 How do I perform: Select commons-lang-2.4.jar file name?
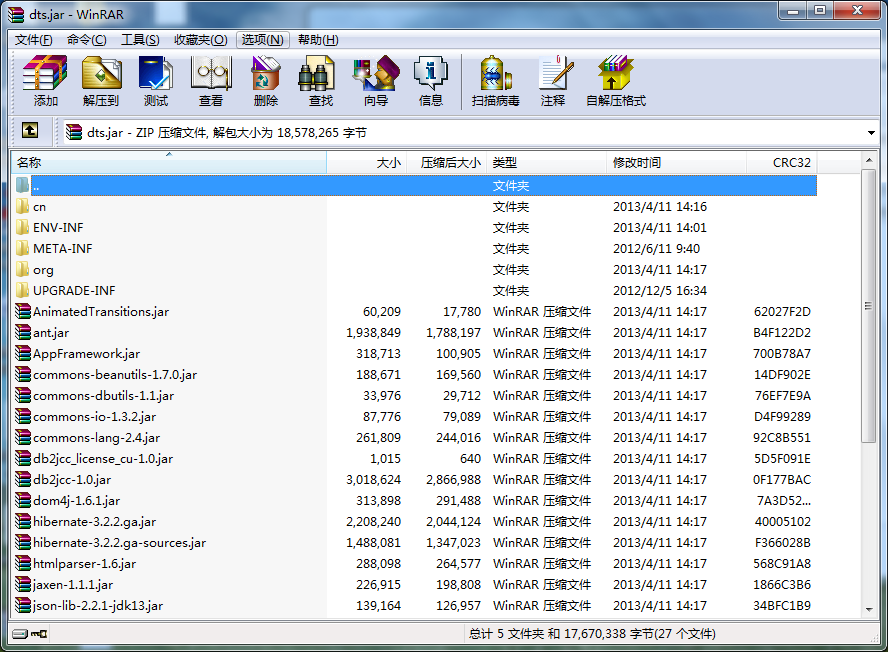[96, 437]
